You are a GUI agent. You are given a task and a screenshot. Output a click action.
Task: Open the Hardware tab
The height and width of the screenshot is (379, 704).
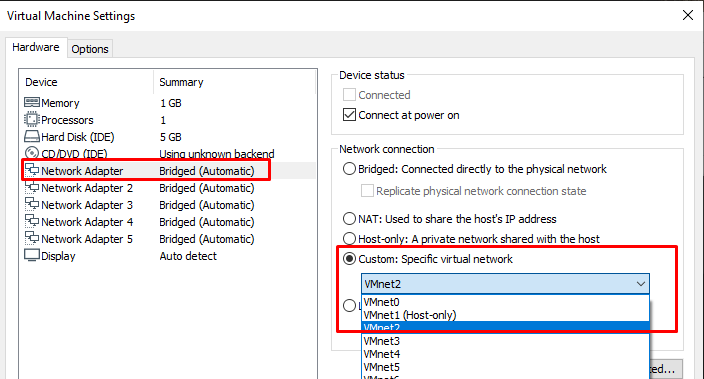36,47
